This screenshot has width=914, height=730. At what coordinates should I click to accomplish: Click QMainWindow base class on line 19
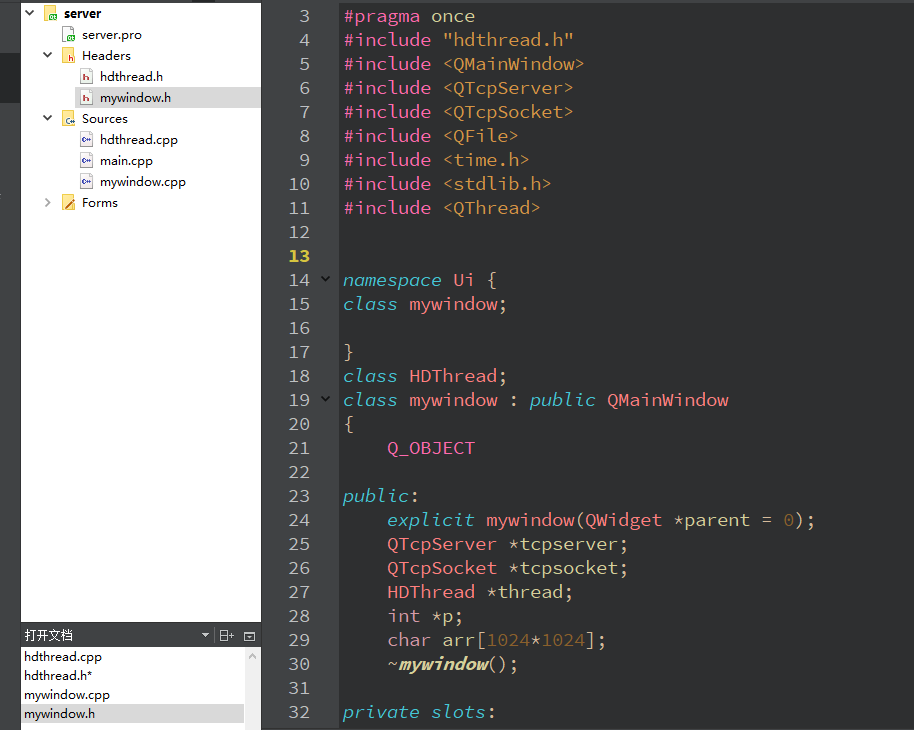667,400
